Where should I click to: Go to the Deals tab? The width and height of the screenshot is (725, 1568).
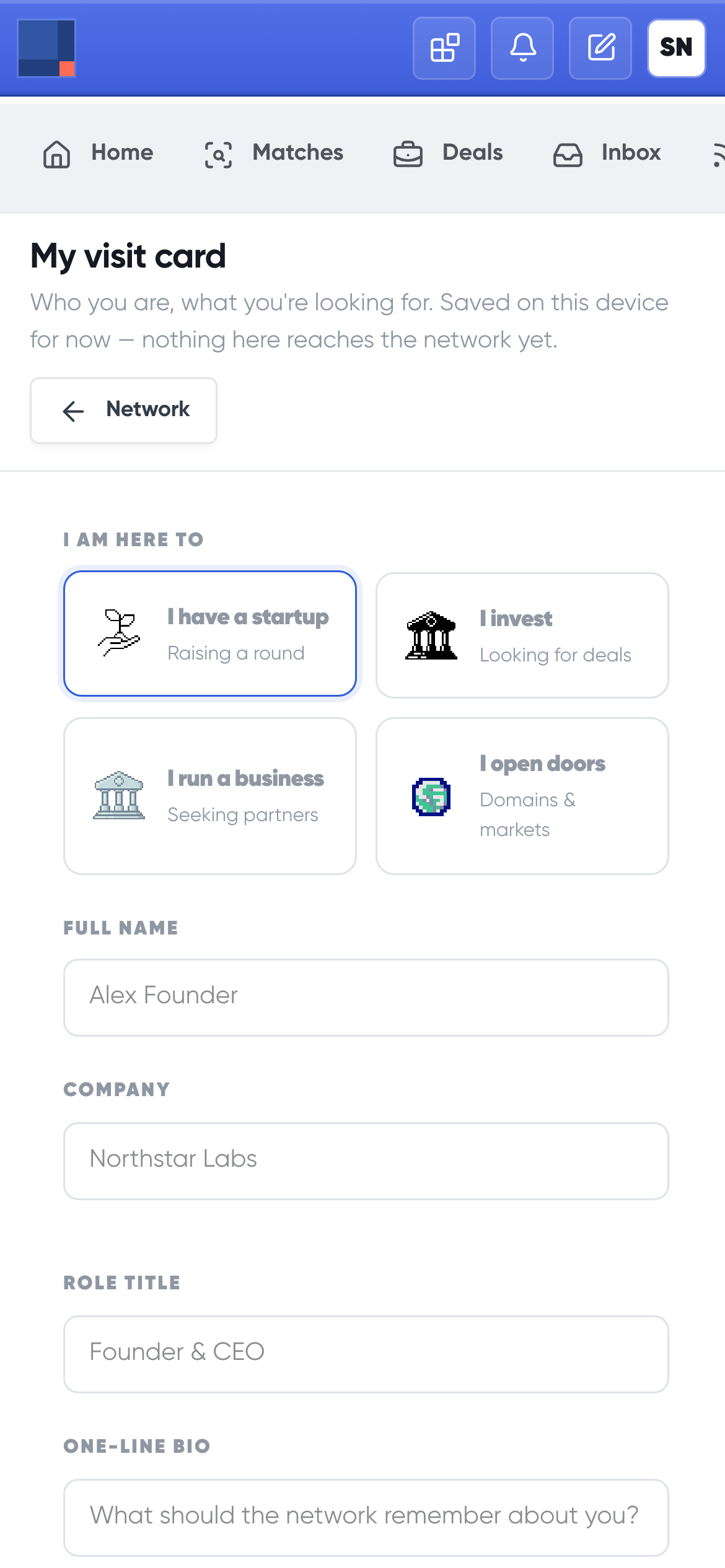(448, 153)
